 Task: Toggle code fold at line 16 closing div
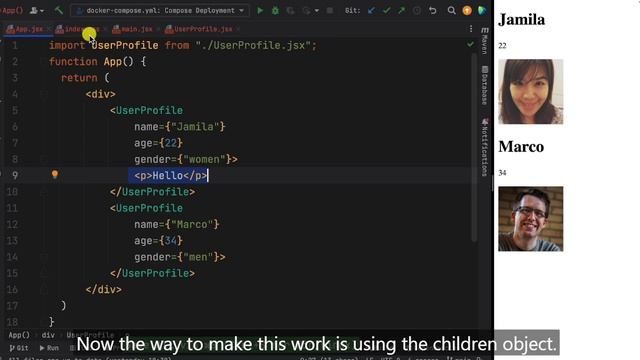coord(44,290)
